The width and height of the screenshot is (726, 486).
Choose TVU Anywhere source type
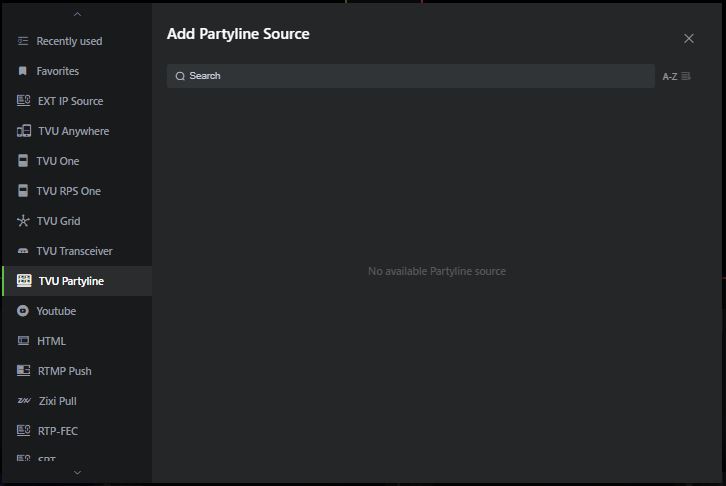(x=77, y=131)
